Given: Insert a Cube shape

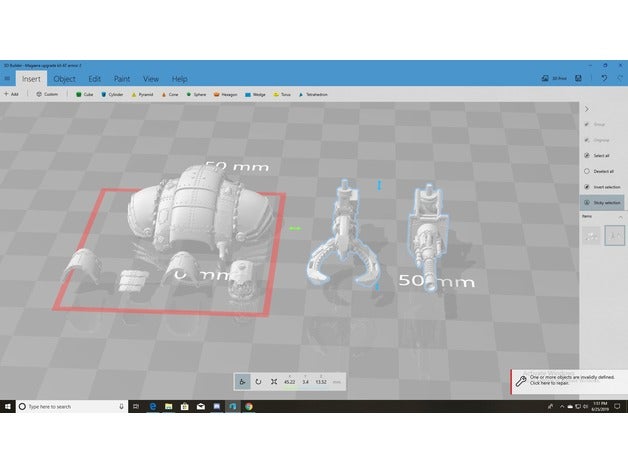Looking at the screenshot, I should click(83, 94).
